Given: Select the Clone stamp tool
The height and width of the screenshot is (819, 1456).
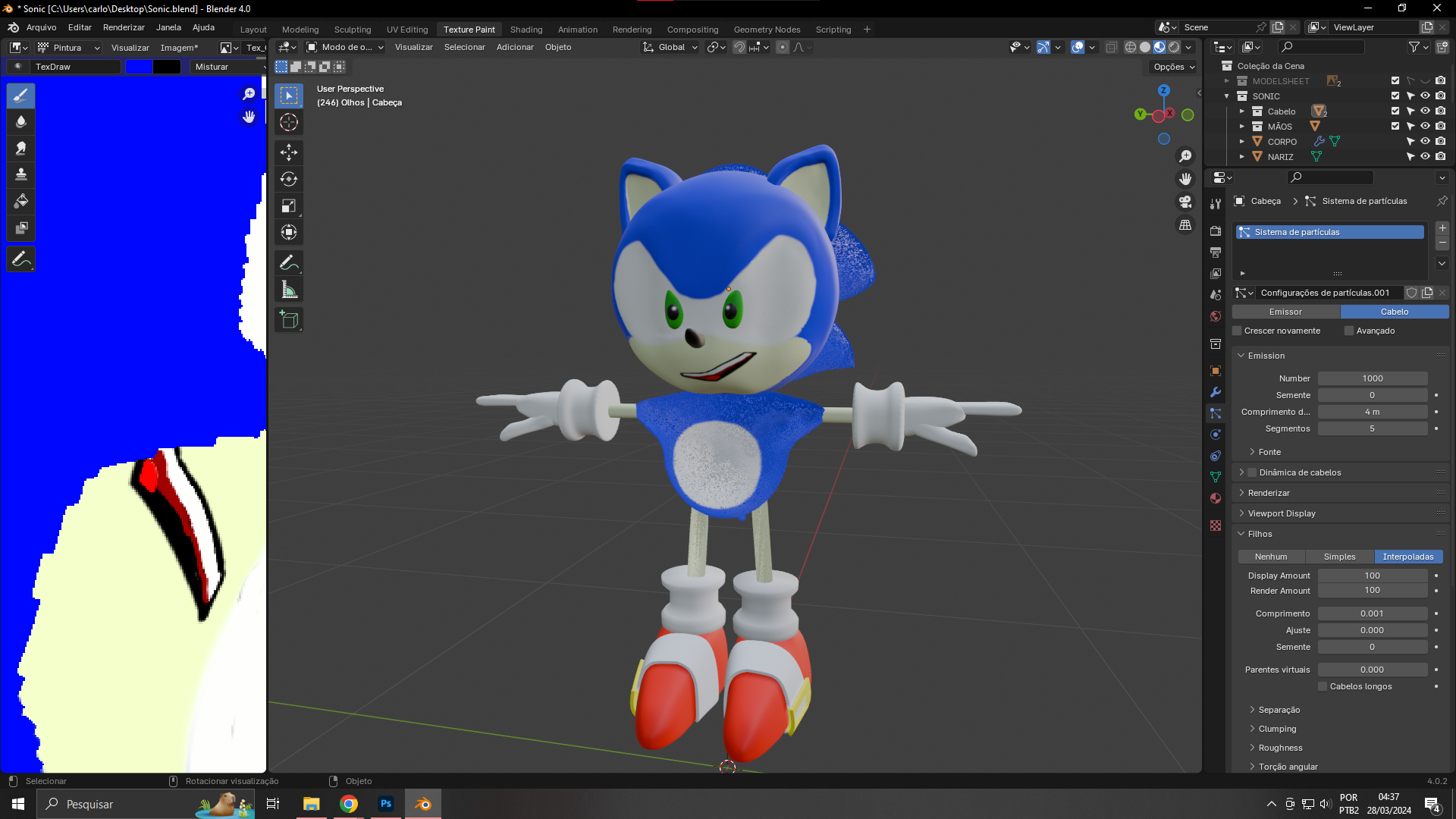Looking at the screenshot, I should (x=21, y=174).
